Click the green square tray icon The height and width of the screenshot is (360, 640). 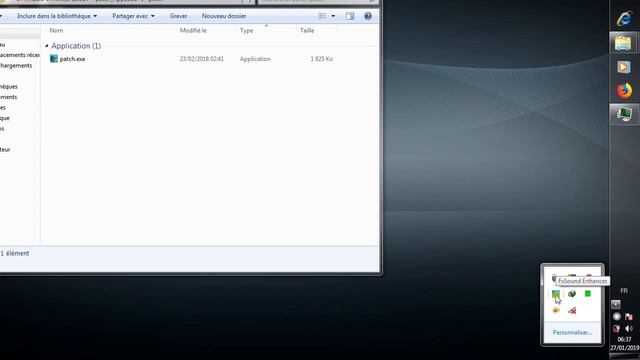588,293
